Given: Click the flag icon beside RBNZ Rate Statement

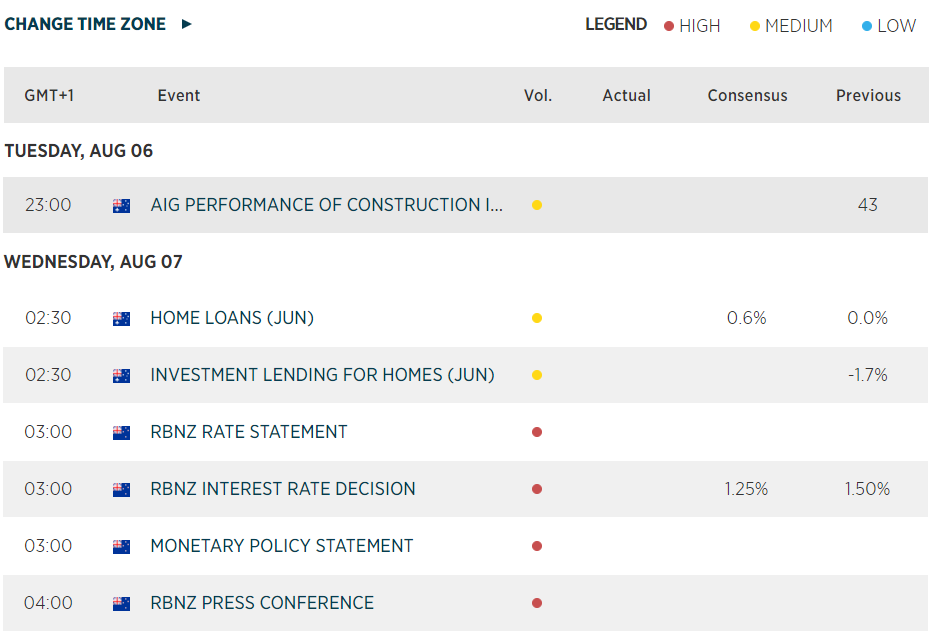Looking at the screenshot, I should (x=122, y=433).
